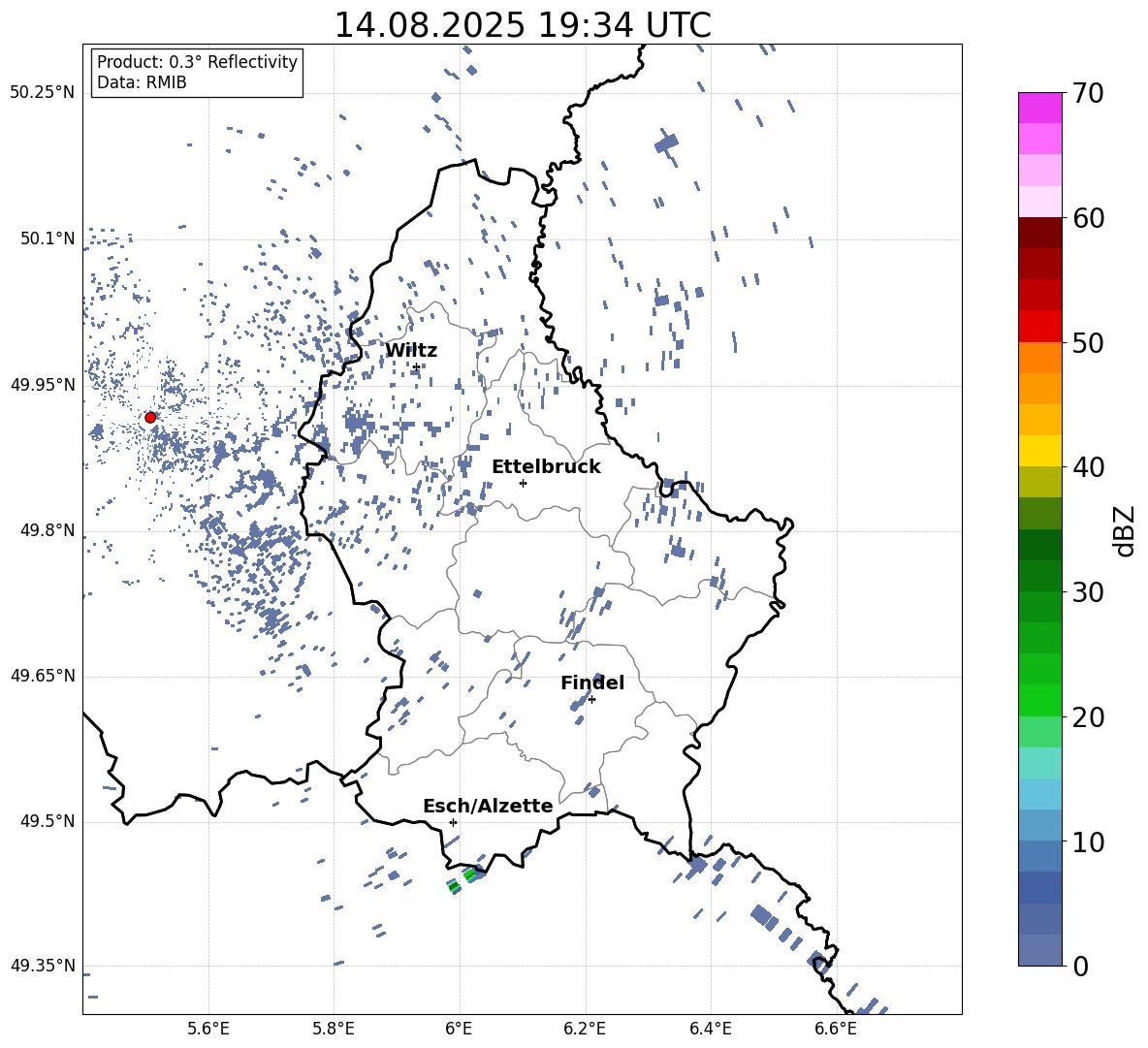Click the 10 tick on colorbar

click(1087, 842)
